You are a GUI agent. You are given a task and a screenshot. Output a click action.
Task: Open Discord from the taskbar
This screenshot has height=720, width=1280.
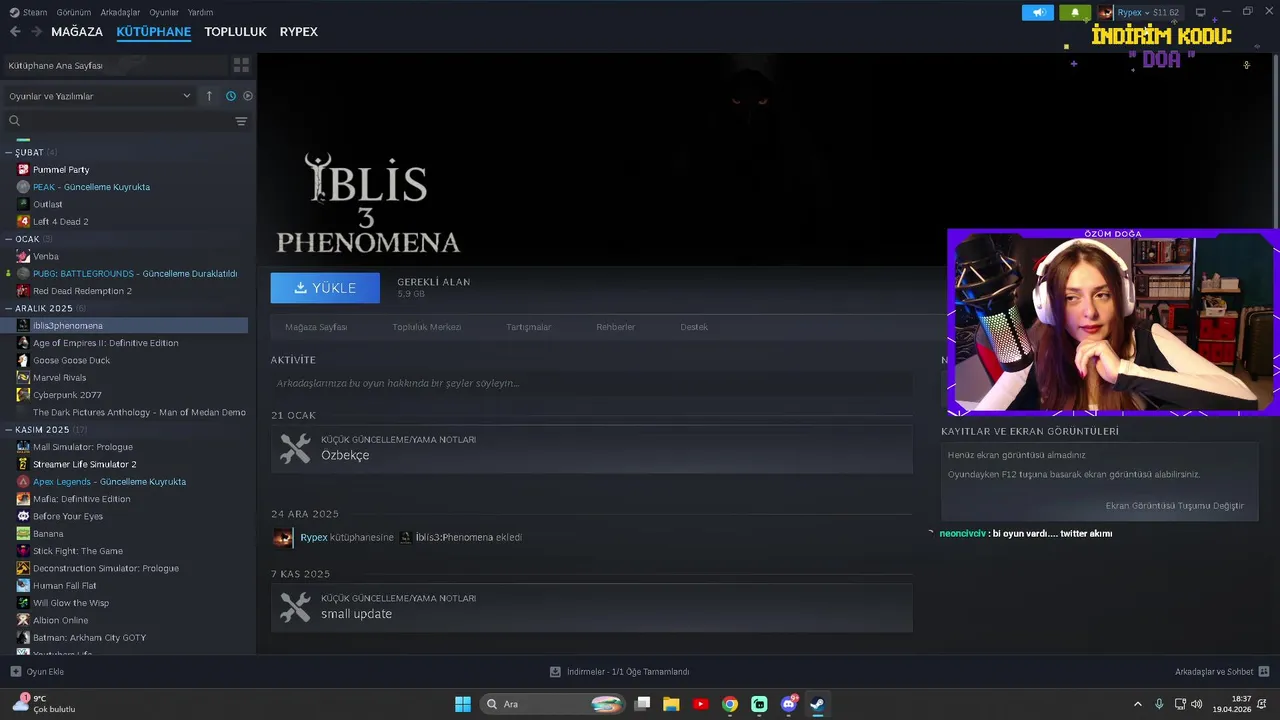pos(788,704)
